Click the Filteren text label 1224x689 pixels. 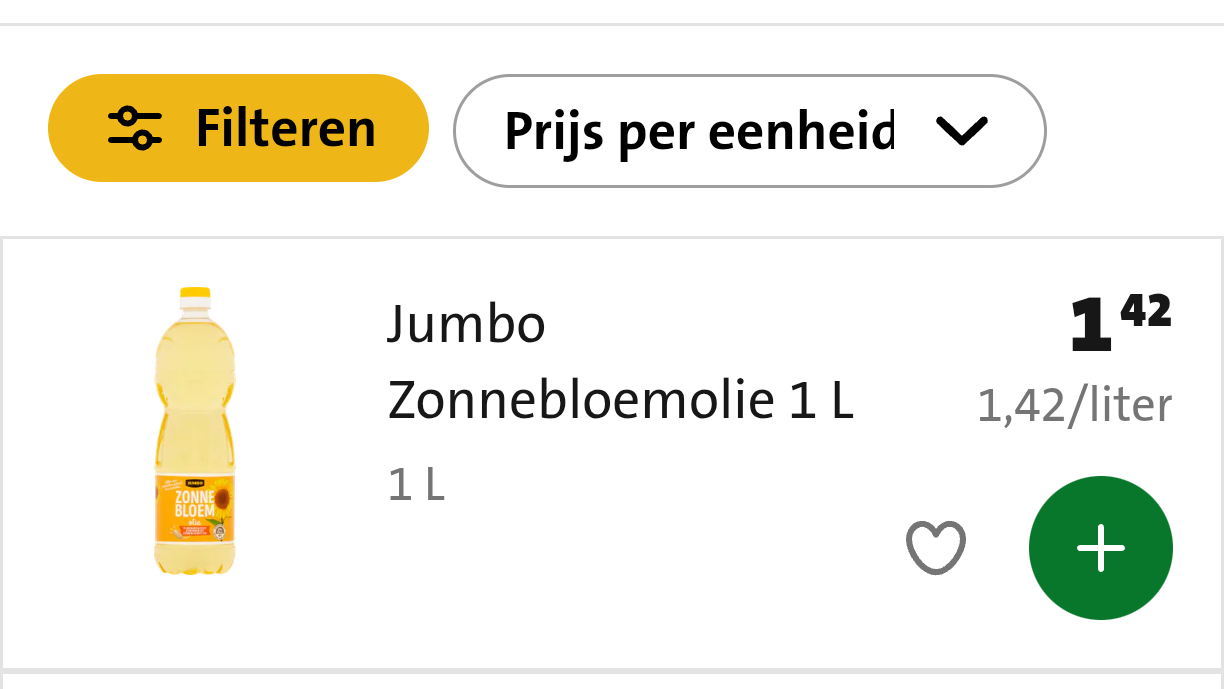[x=285, y=128]
